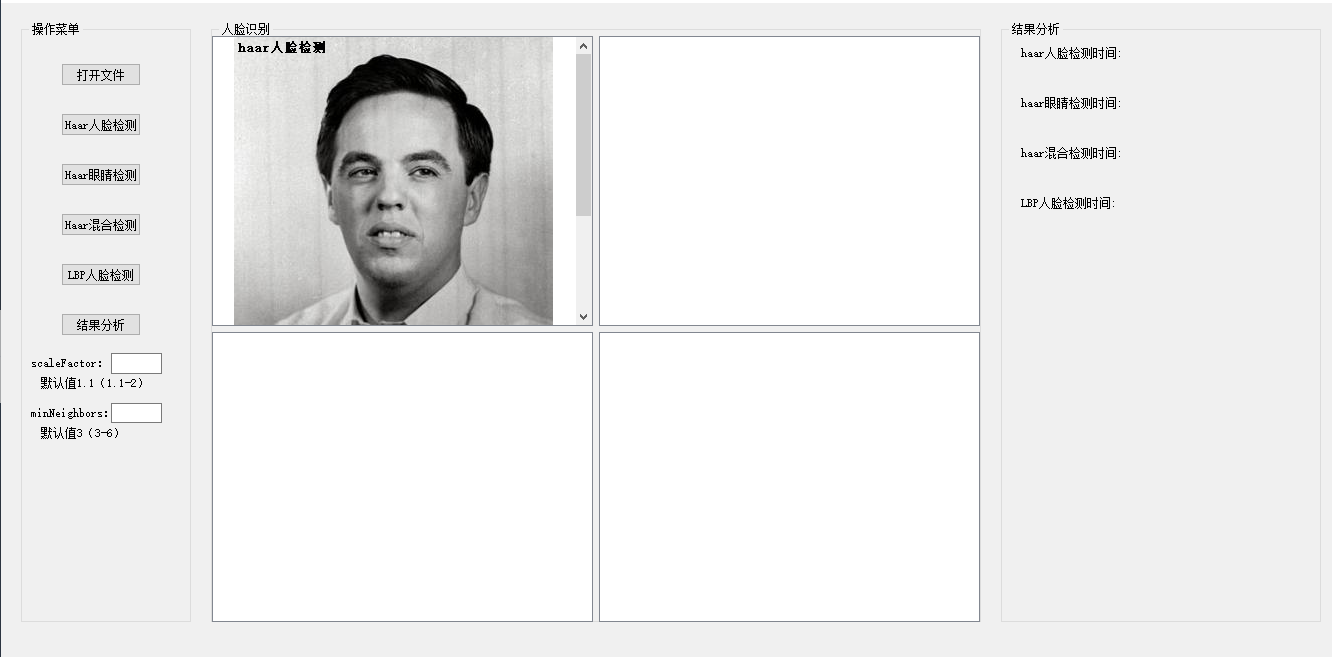This screenshot has width=1332, height=657.
Task: Click the empty top-right result panel
Action: click(x=789, y=181)
